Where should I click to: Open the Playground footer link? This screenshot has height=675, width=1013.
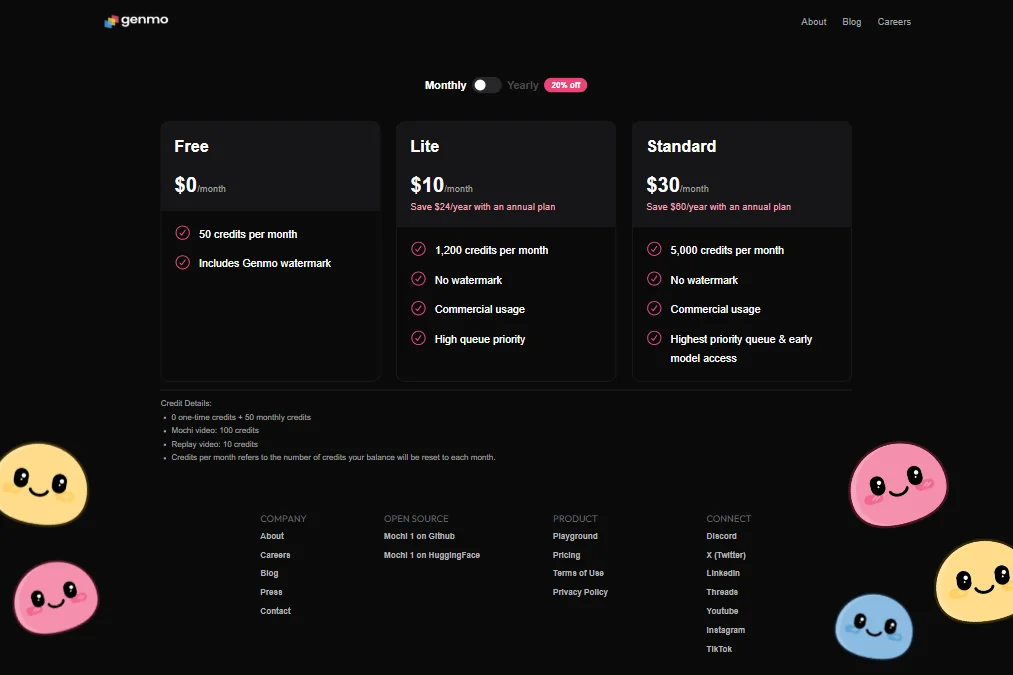tap(576, 536)
